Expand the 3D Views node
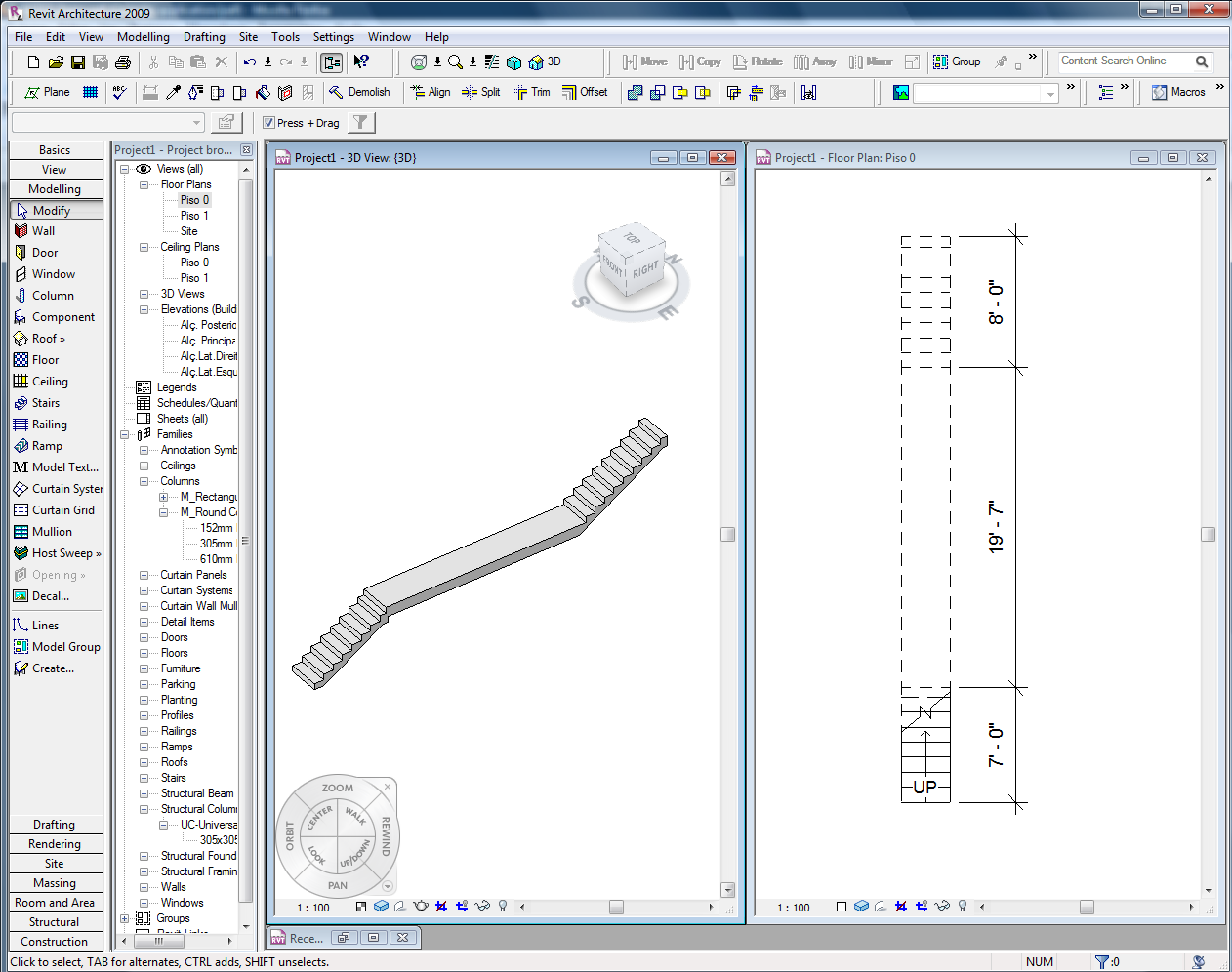Viewport: 1232px width, 972px height. 144,294
